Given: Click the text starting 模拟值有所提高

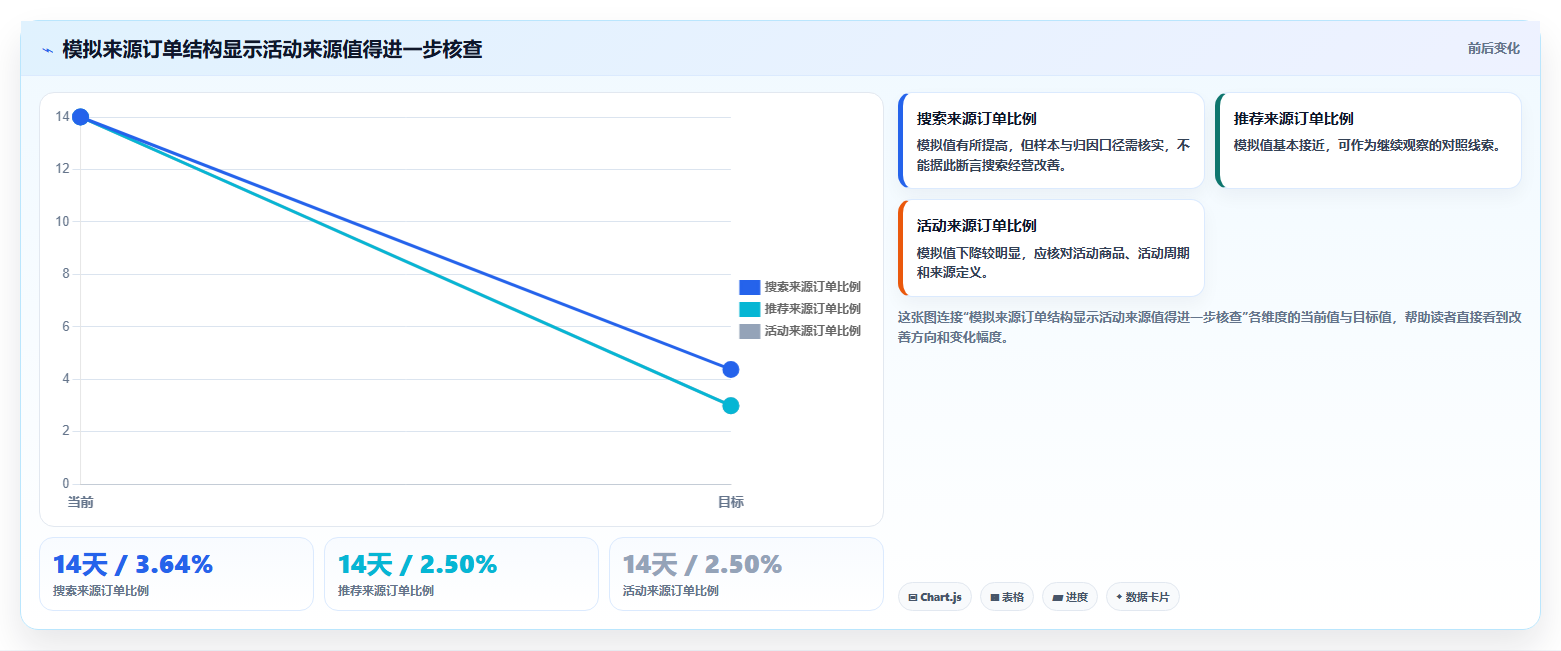Looking at the screenshot, I should (x=1053, y=155).
